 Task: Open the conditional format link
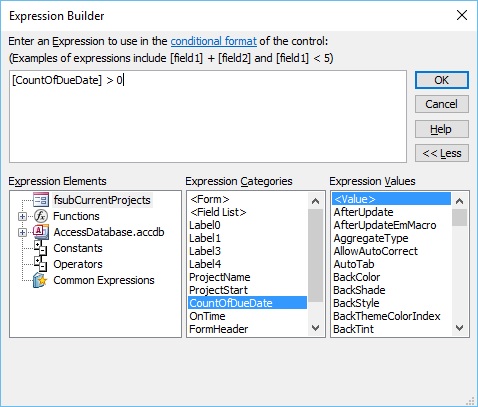coord(214,41)
